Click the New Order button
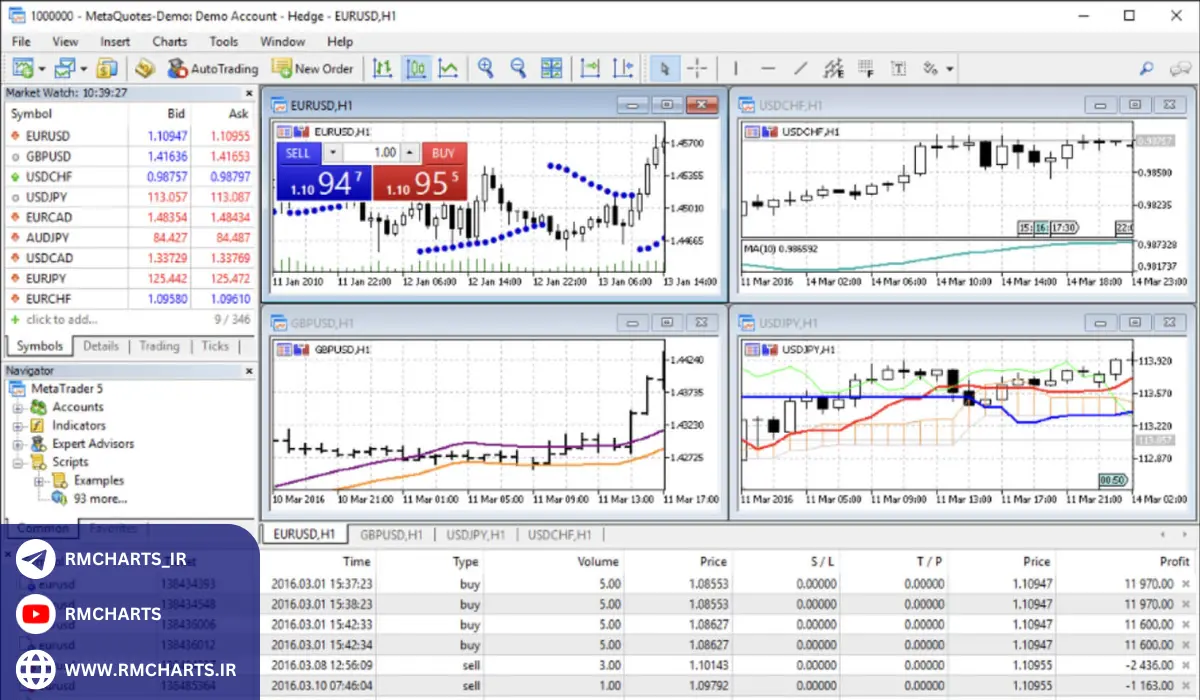1200x700 pixels. (x=313, y=69)
